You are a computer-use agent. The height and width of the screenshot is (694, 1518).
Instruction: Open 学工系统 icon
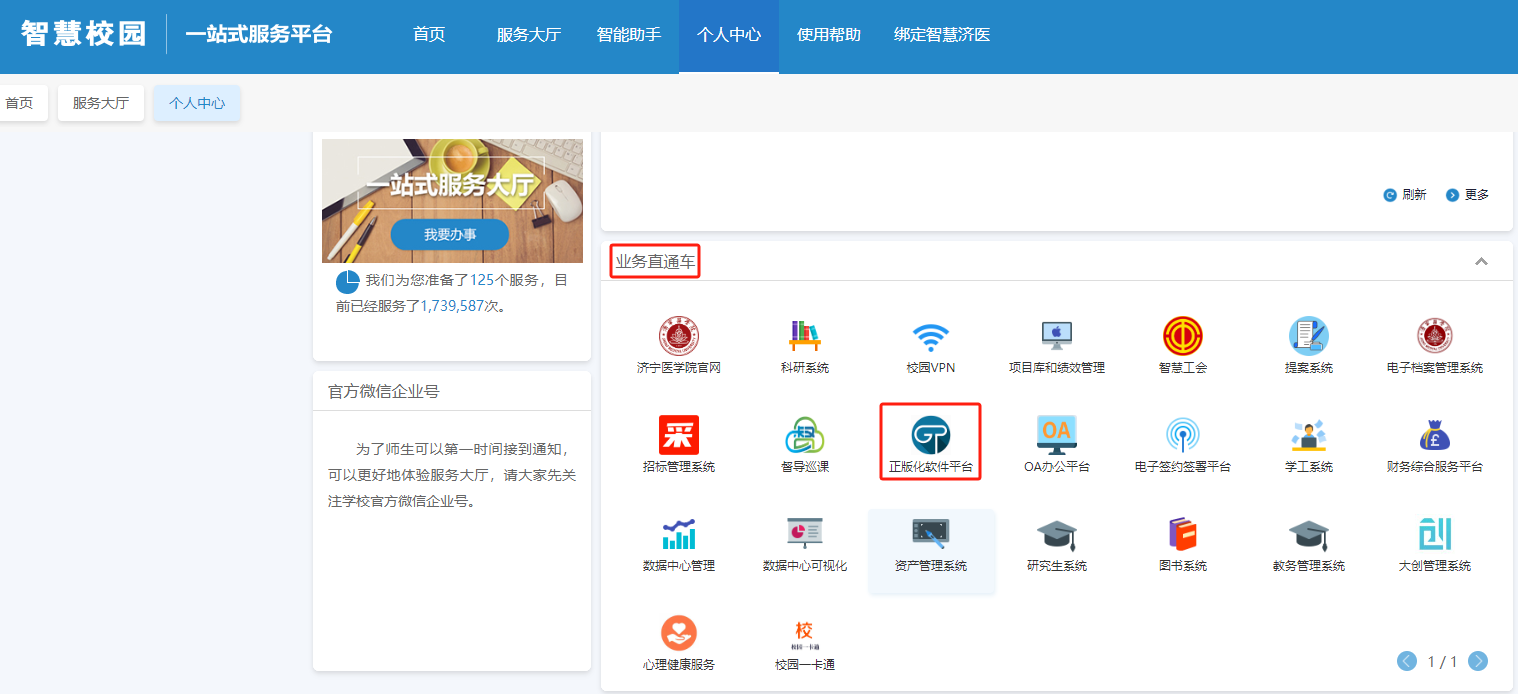[1309, 435]
